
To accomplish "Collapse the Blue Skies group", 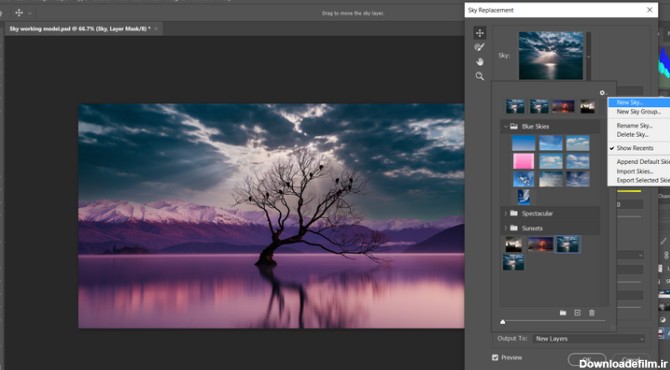I will tap(505, 126).
